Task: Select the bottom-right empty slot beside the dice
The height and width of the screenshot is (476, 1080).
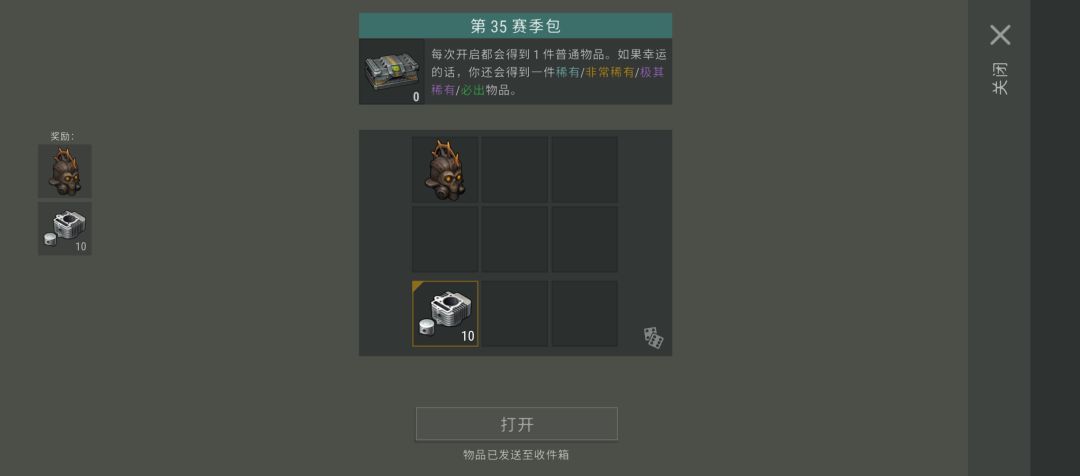Action: (x=584, y=313)
